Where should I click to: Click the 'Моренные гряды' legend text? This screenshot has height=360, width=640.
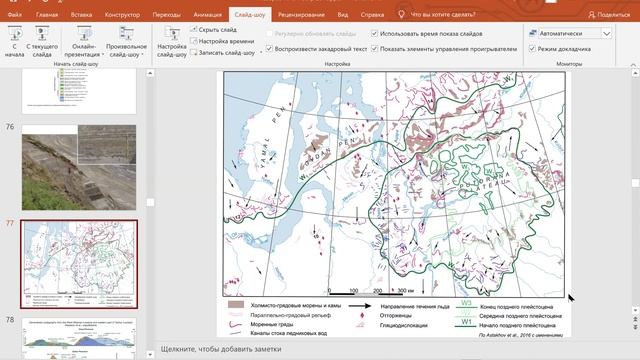[272, 324]
